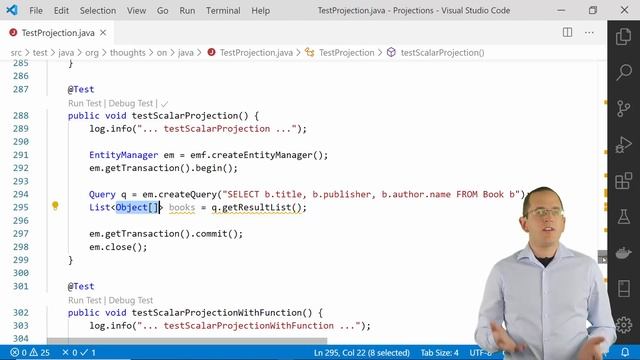Click the activity bar item below Docker
Viewport: 640px width, 360px height.
623,289
